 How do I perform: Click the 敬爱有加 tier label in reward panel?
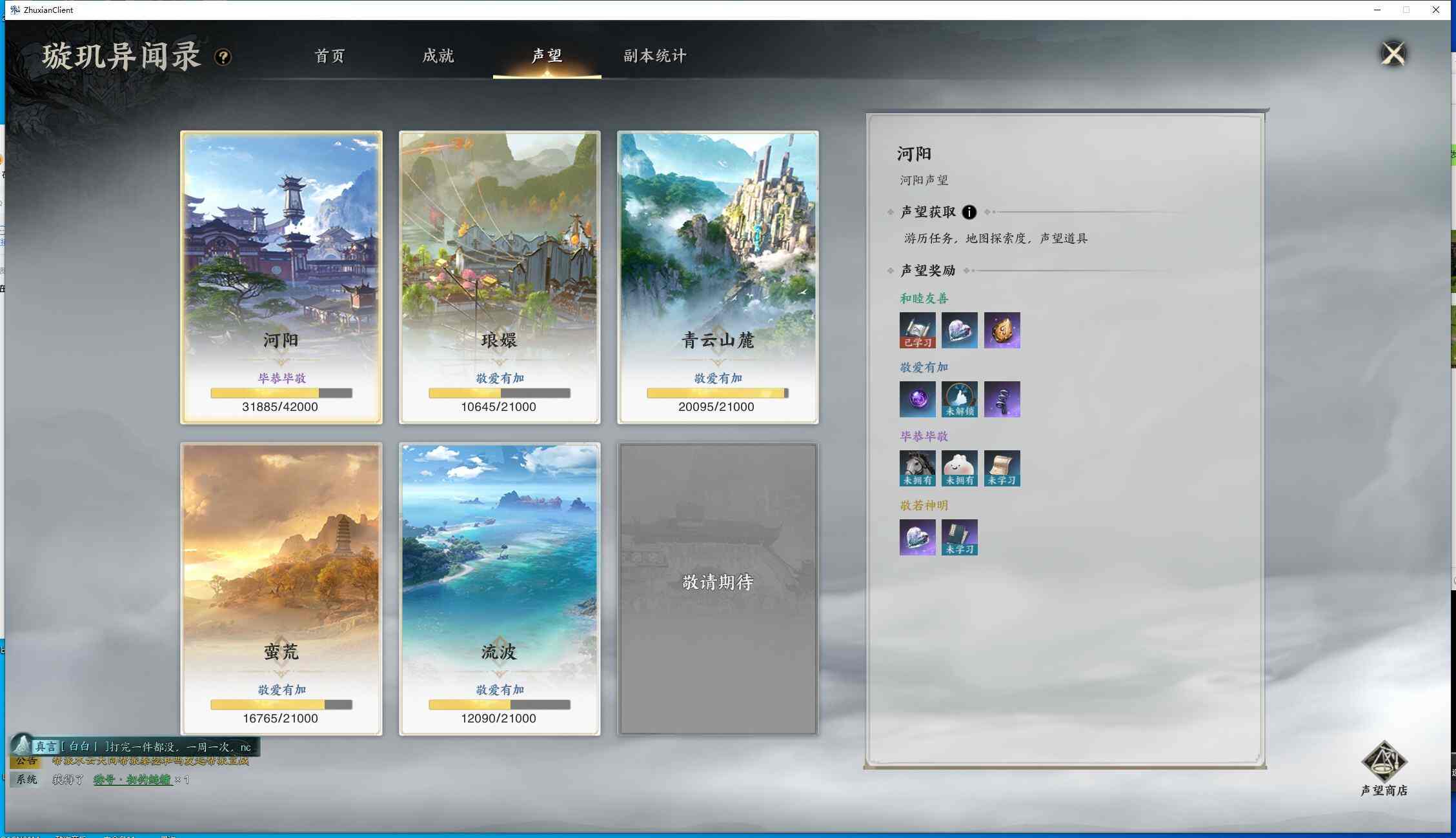tap(924, 367)
